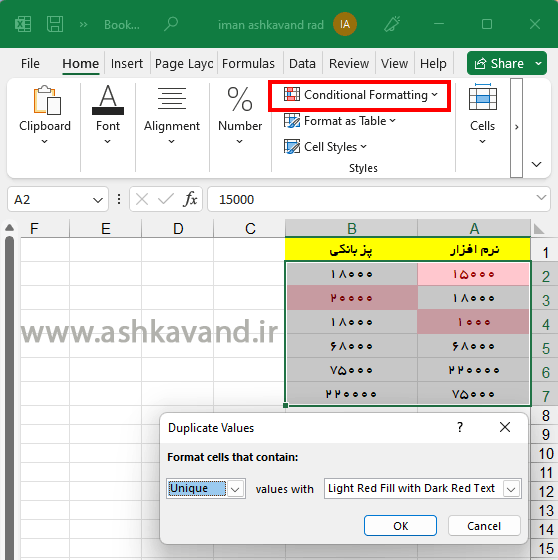
Task: Save the workbook with the floppy icon
Action: pos(55,24)
